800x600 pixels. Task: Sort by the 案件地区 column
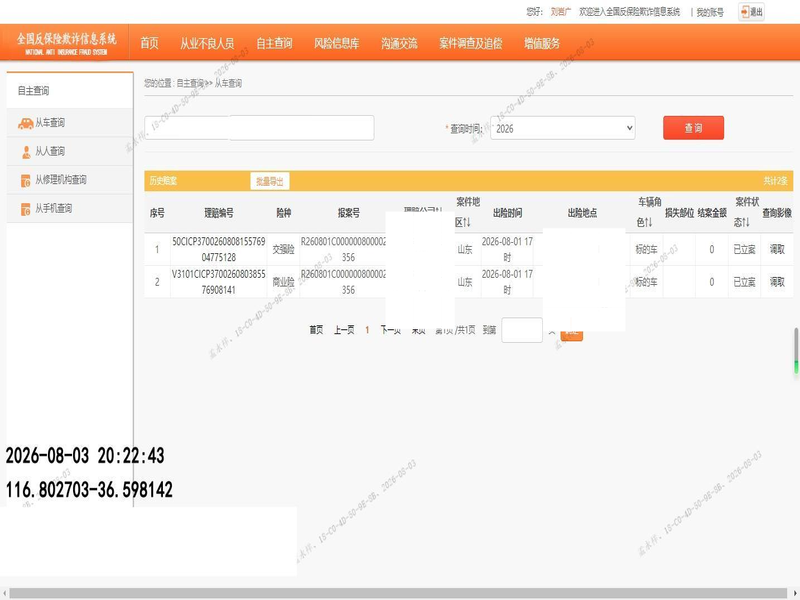467,212
